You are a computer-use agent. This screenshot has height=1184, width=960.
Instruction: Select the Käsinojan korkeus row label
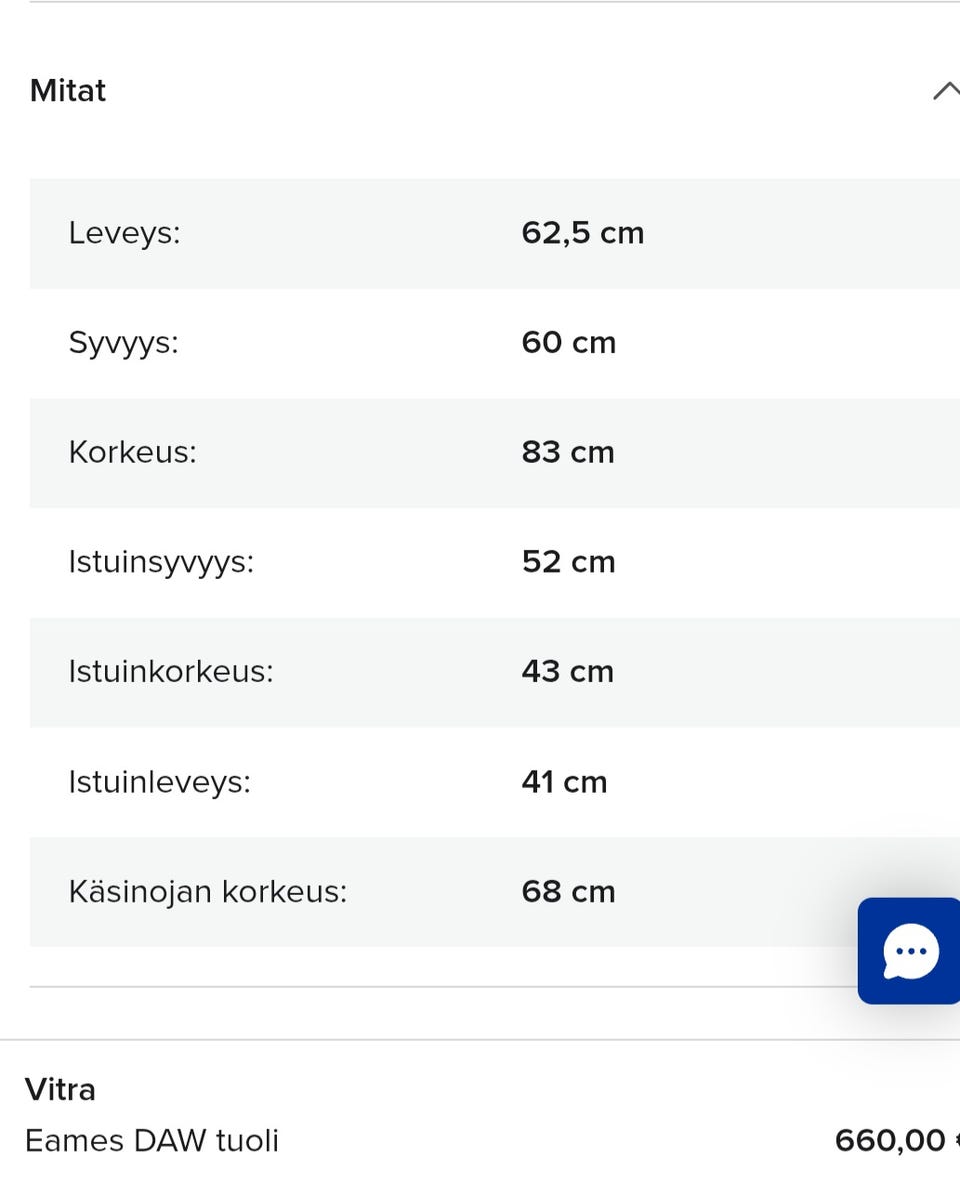tap(207, 891)
